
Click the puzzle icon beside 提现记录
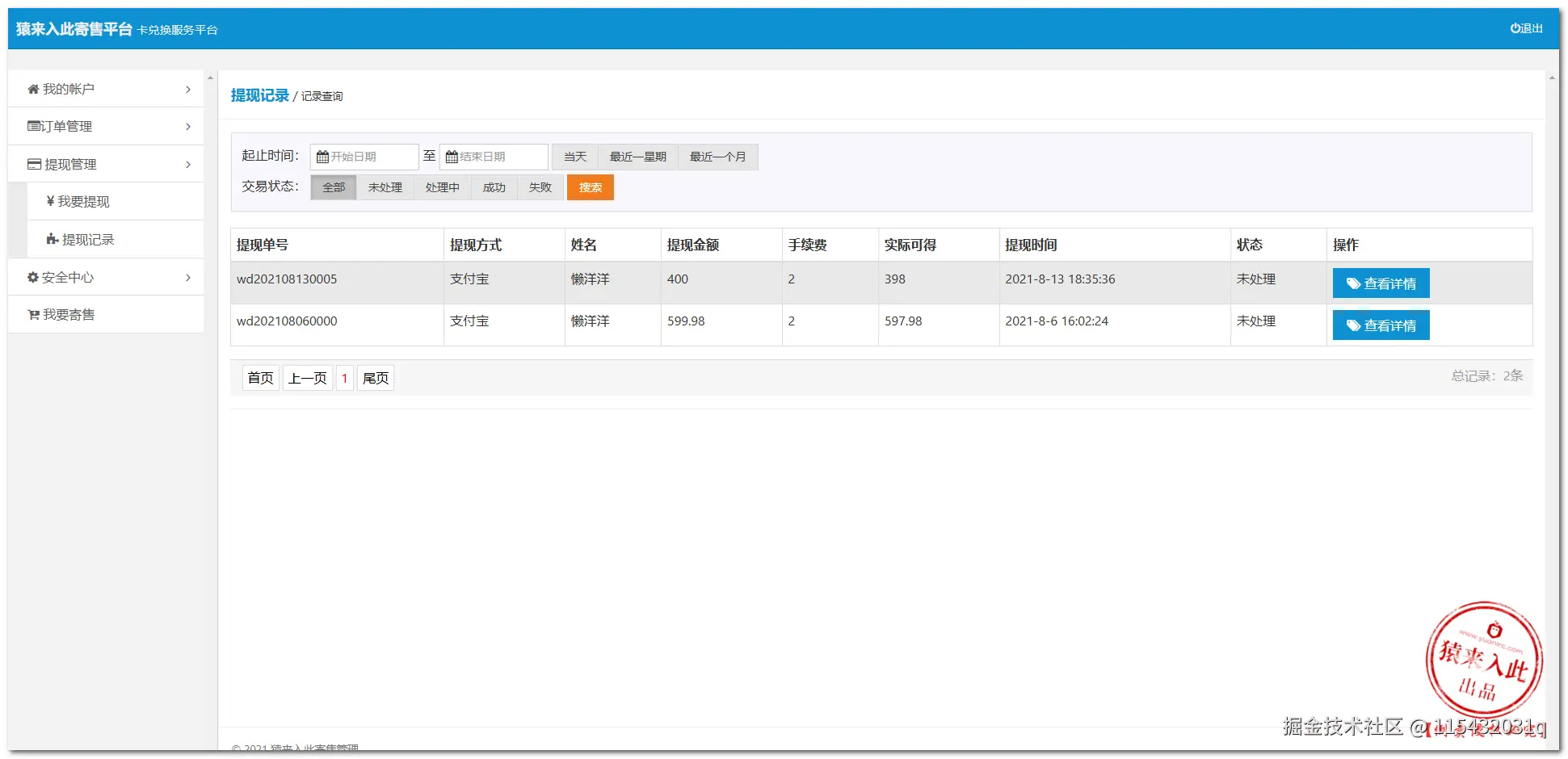(53, 239)
